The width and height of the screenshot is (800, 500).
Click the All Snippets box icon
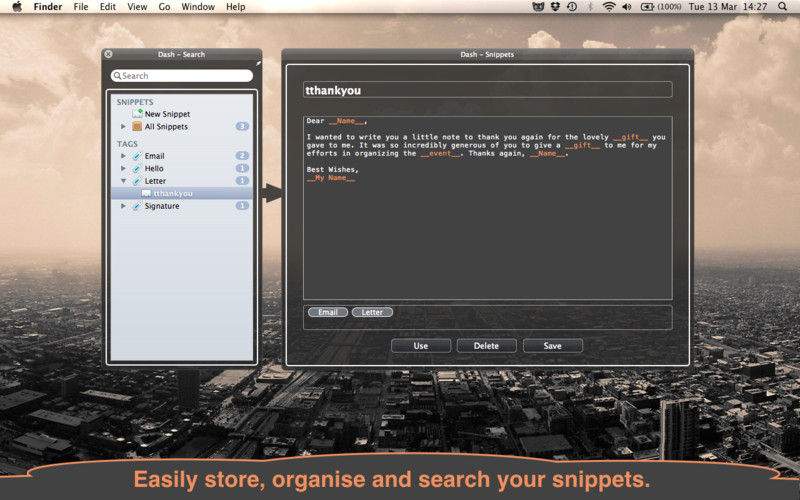click(x=137, y=126)
